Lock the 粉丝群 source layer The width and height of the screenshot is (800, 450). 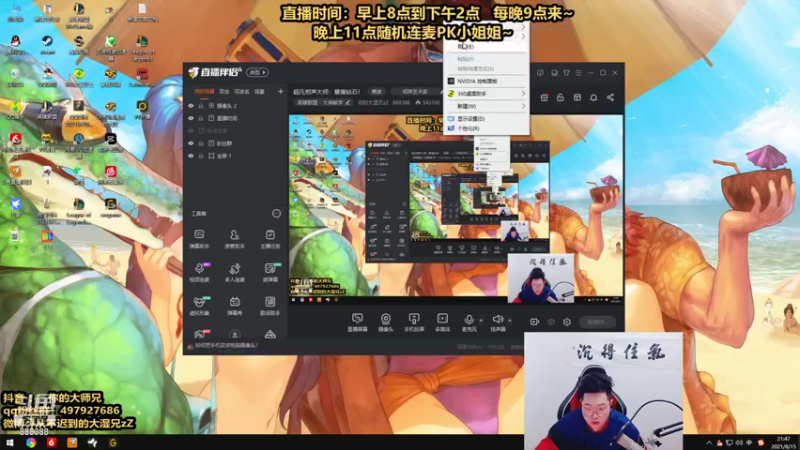pyautogui.click(x=201, y=143)
